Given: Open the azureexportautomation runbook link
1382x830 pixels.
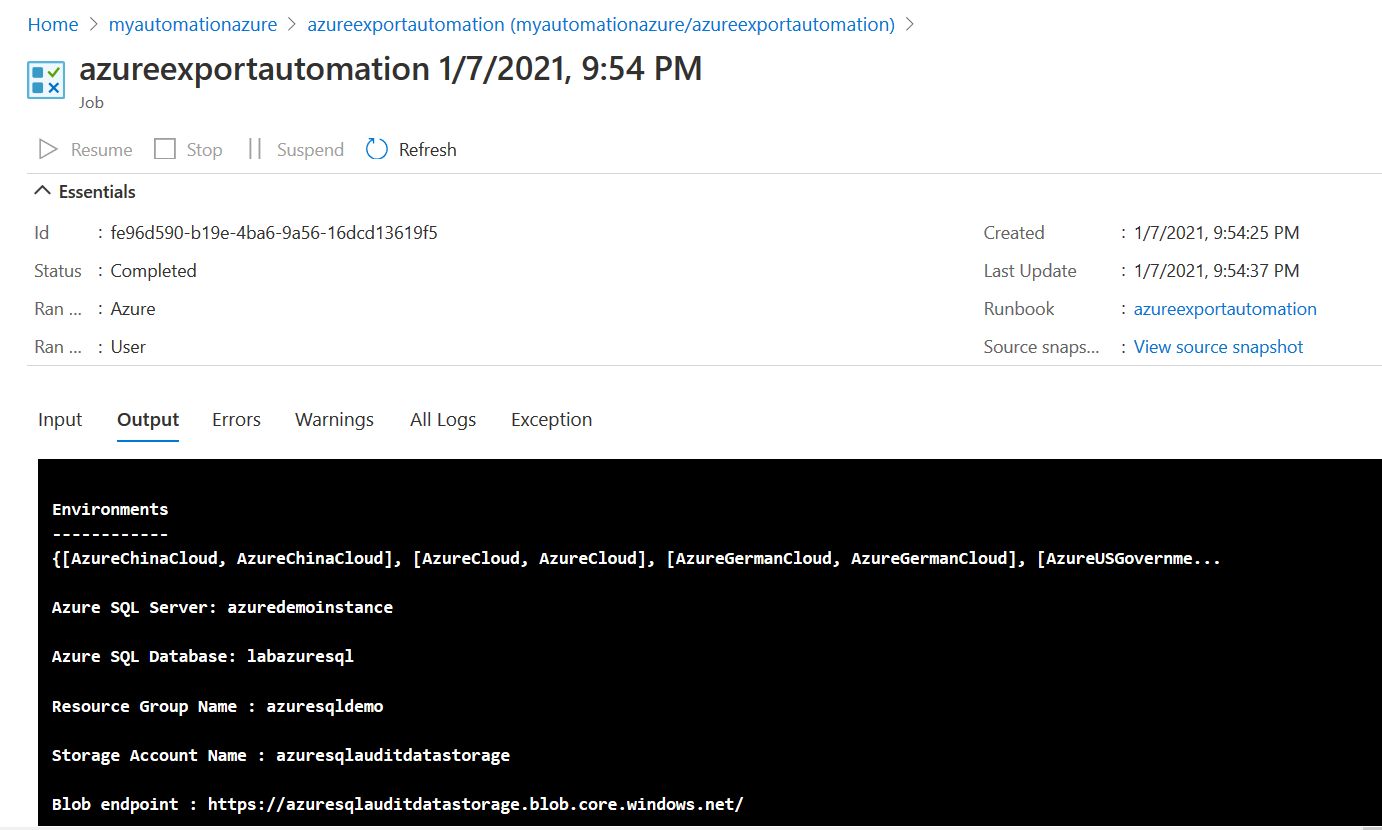Looking at the screenshot, I should (x=1225, y=309).
